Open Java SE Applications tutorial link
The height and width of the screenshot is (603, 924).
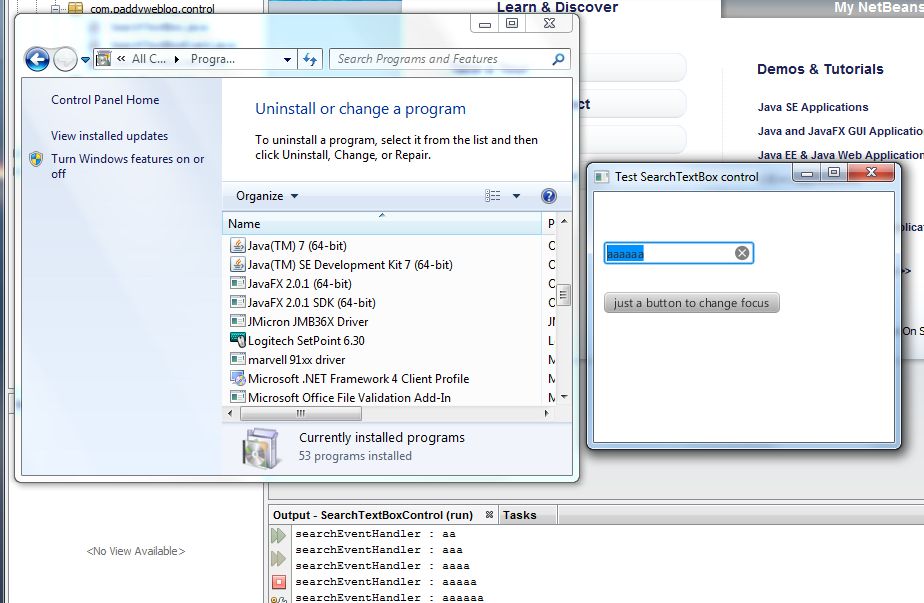[813, 107]
